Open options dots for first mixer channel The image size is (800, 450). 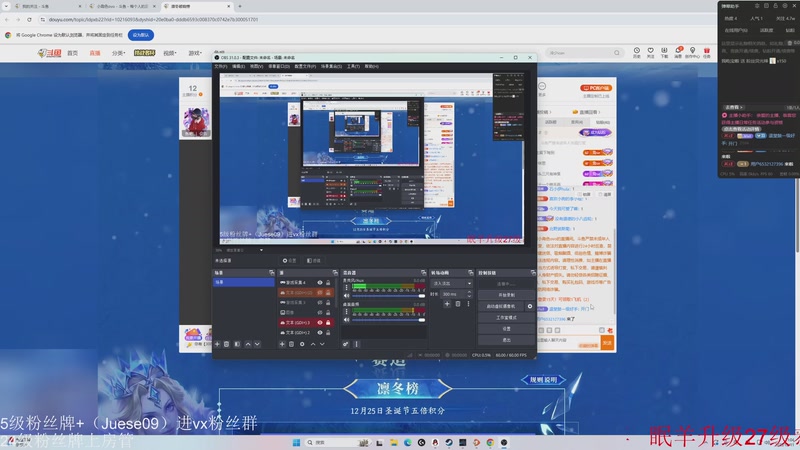(347, 287)
